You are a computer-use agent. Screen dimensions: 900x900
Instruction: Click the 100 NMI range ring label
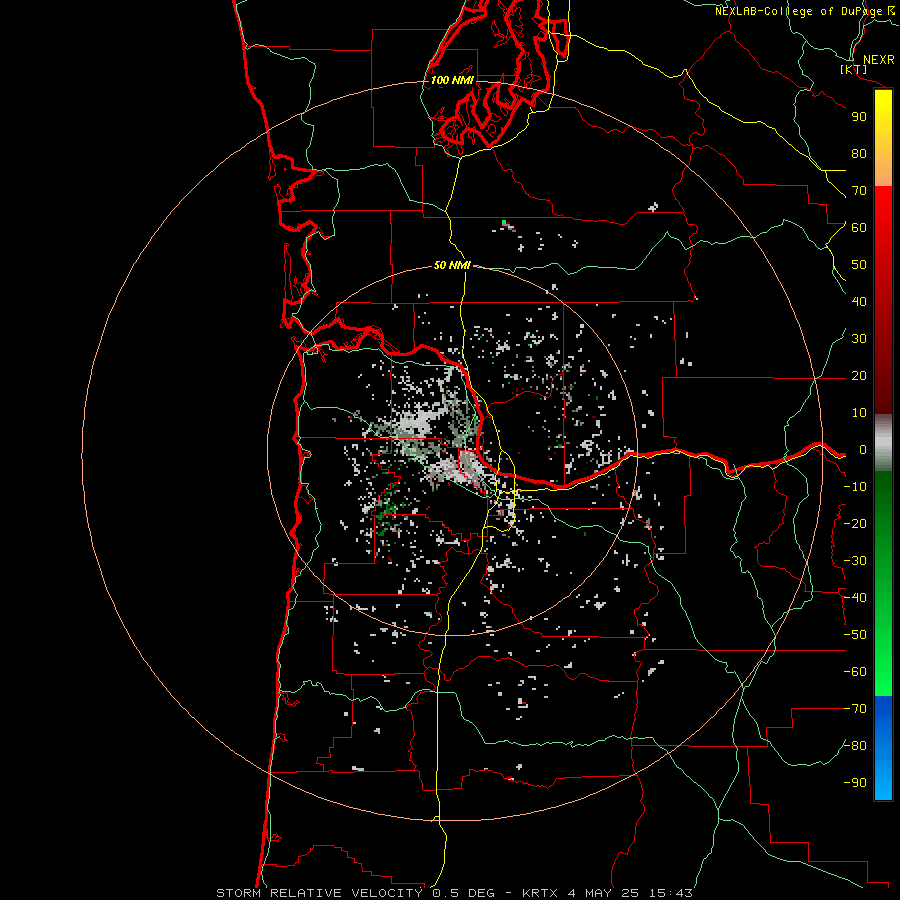(452, 80)
